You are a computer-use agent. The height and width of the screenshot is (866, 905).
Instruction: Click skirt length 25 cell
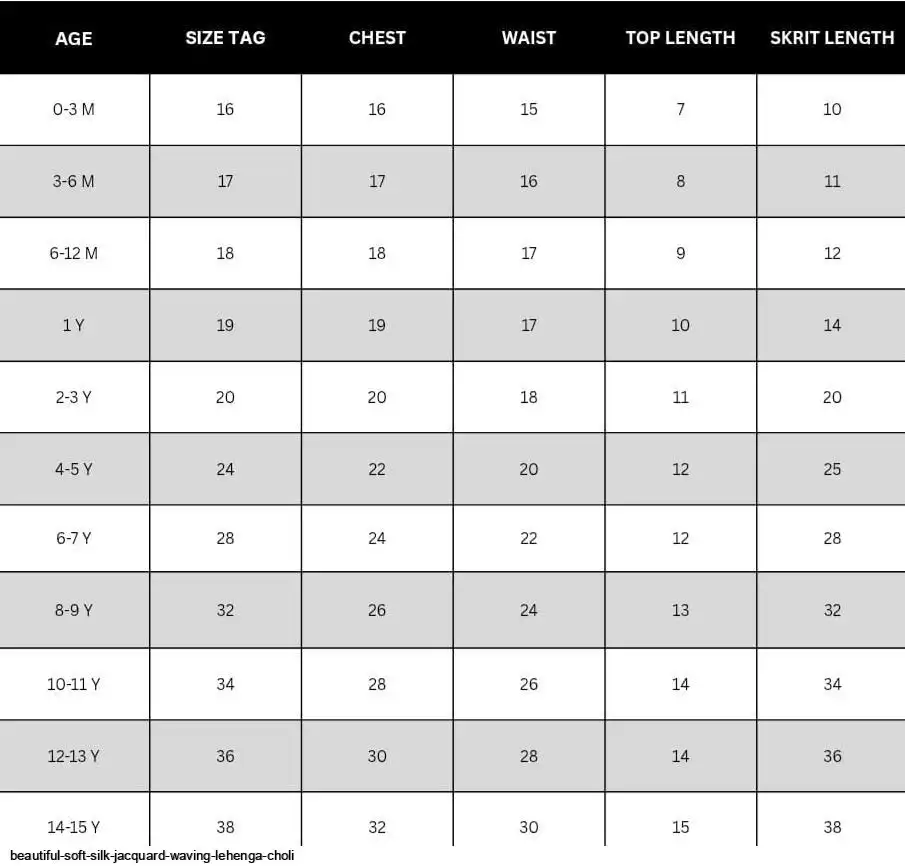(832, 469)
